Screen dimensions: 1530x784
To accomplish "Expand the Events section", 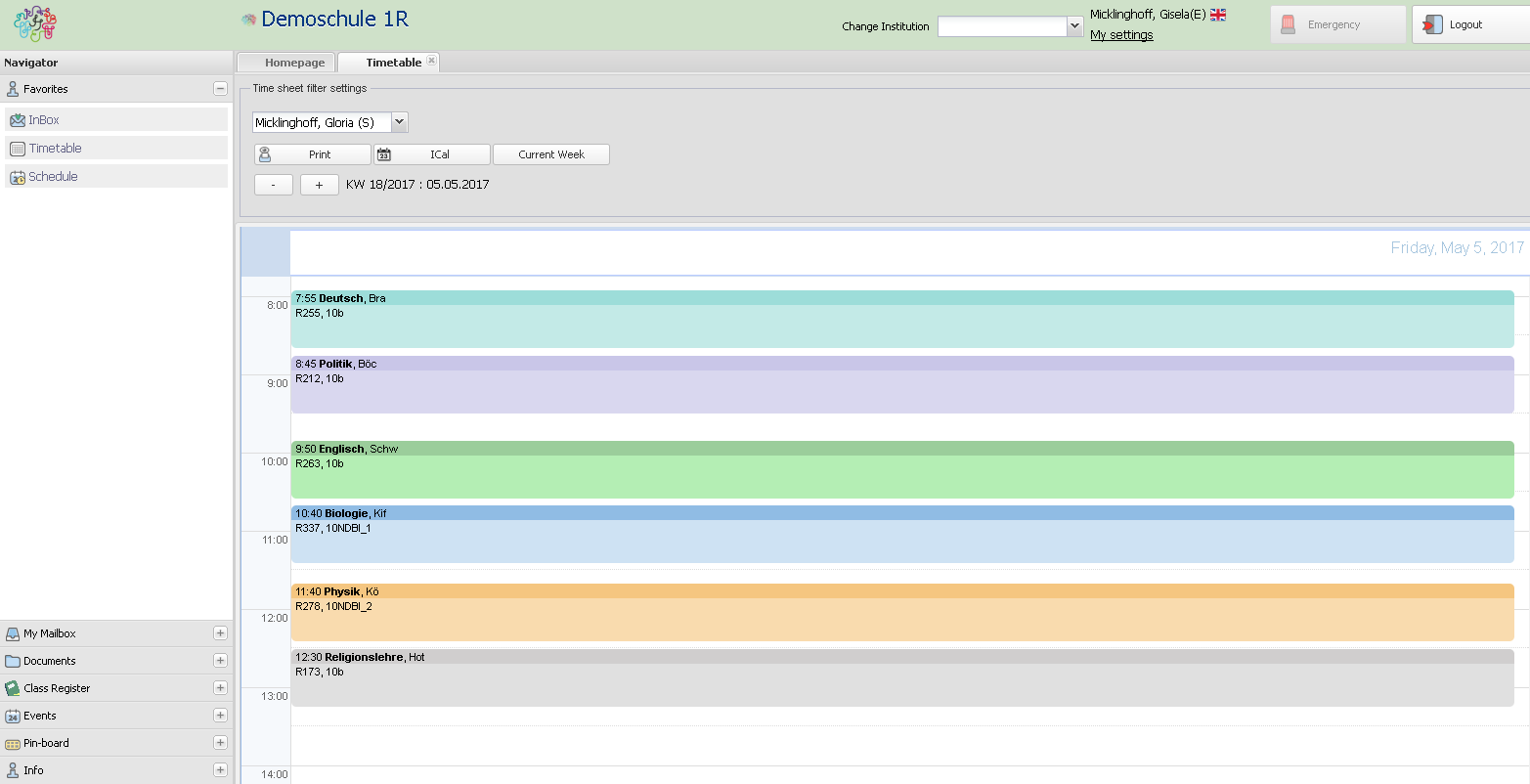I will point(220,716).
